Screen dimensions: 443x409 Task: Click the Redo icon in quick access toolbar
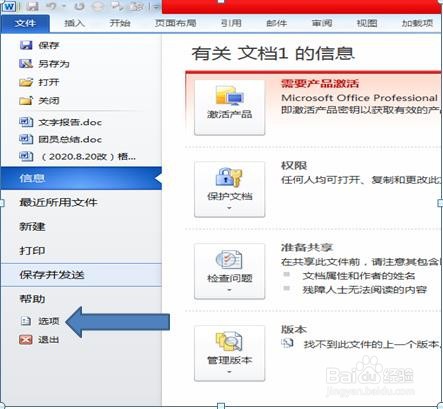[79, 6]
